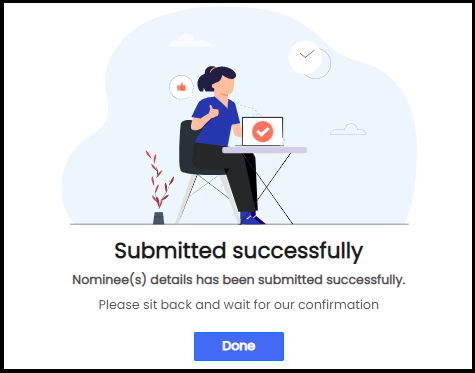Viewport: 475px width, 373px height.
Task: Click the 'Please sit back' confirmation text
Action: [x=239, y=305]
